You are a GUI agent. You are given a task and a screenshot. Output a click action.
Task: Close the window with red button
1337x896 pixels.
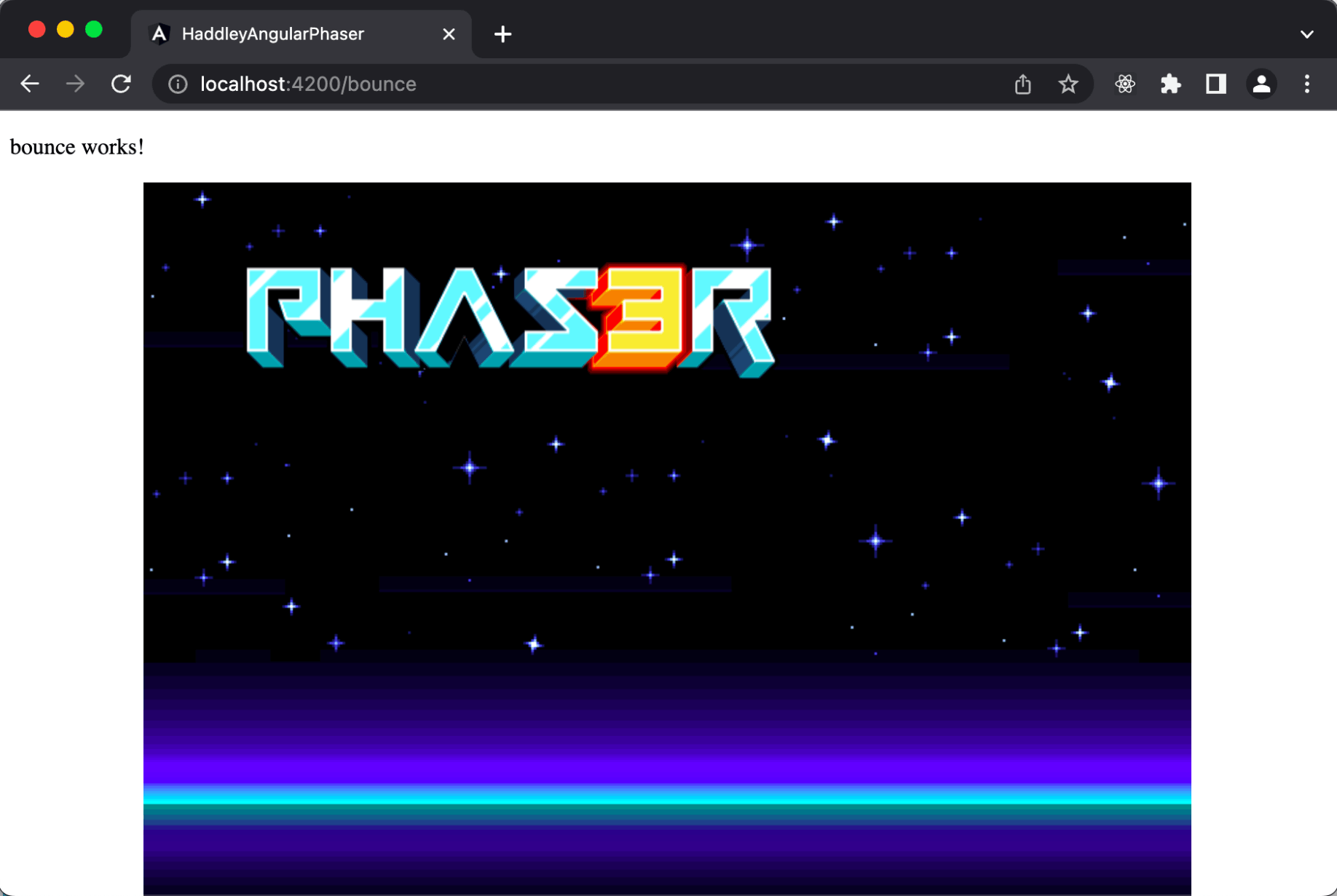click(x=37, y=29)
